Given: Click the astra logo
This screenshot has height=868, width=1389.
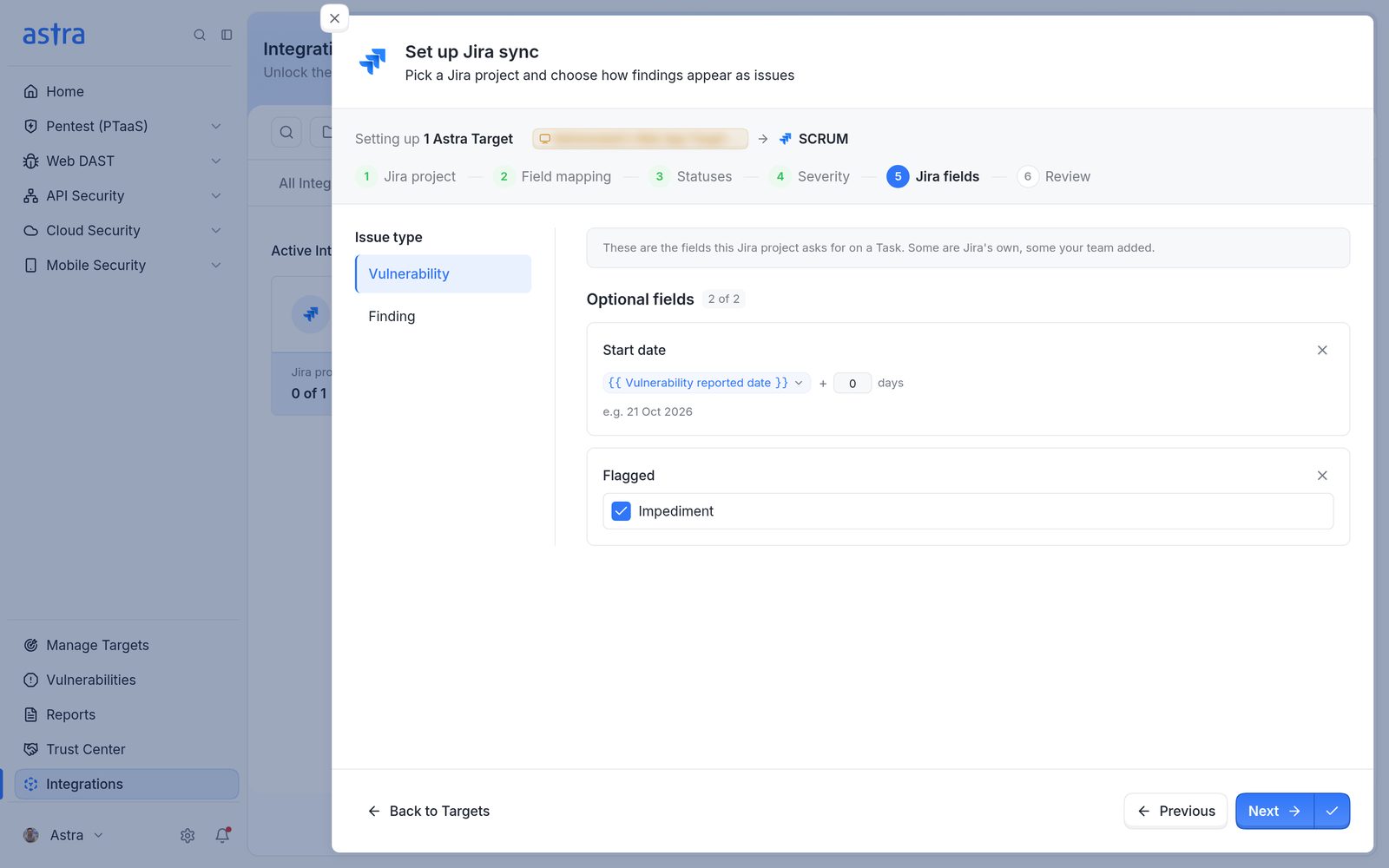Looking at the screenshot, I should pyautogui.click(x=54, y=35).
